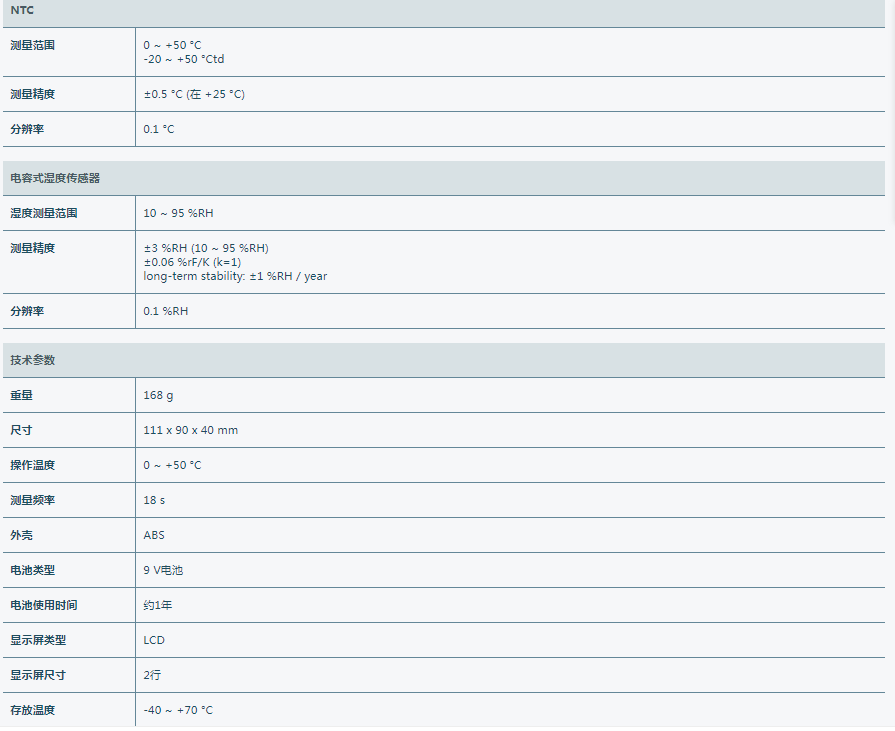Click the 电池使用时间 row label
Image resolution: width=895 pixels, height=731 pixels.
(x=43, y=605)
